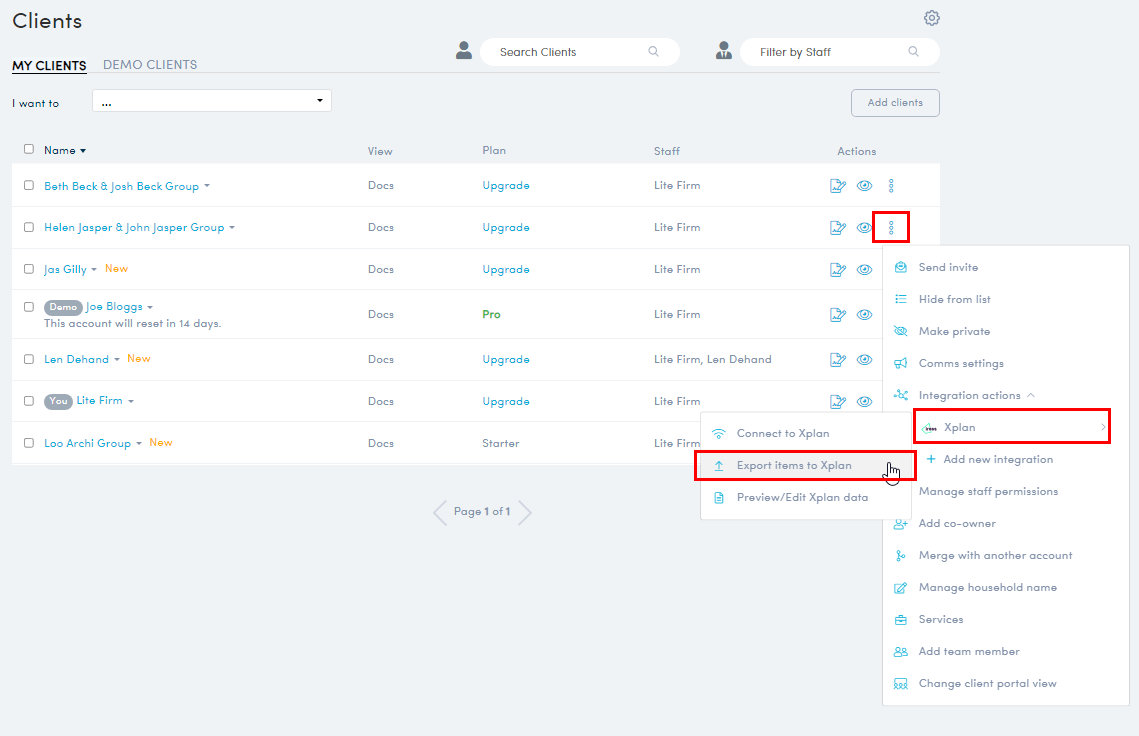
Task: Click the search magnifier in Search Clients
Action: pyautogui.click(x=654, y=52)
